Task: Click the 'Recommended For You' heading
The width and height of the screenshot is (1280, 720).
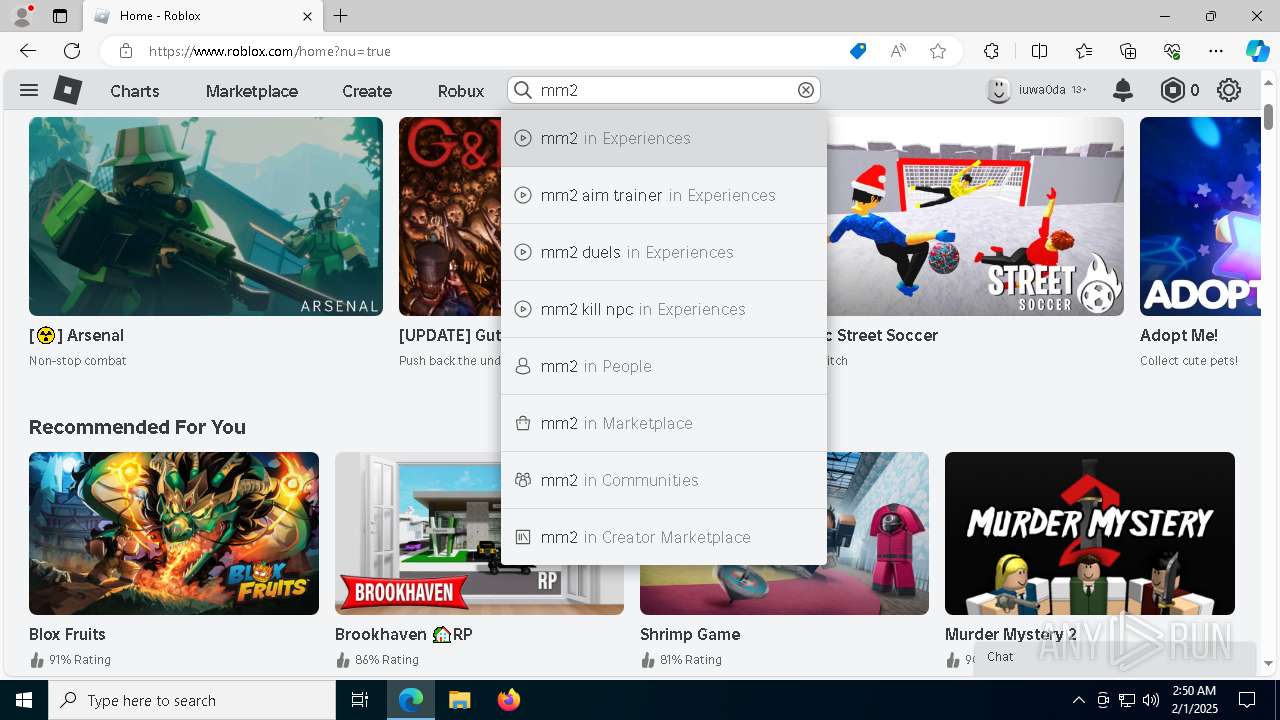Action: [x=137, y=427]
